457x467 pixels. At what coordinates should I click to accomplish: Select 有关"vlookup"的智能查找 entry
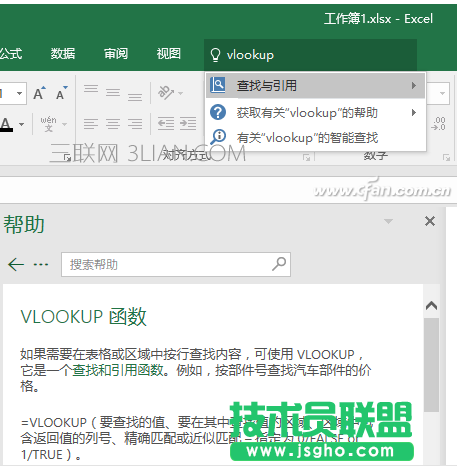click(315, 137)
